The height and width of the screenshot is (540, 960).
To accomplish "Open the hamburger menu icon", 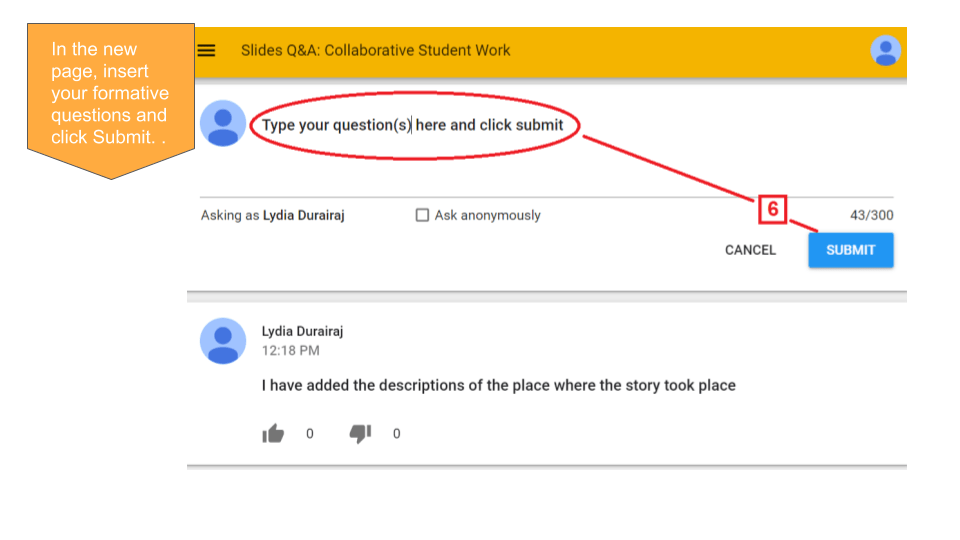I will coord(206,50).
